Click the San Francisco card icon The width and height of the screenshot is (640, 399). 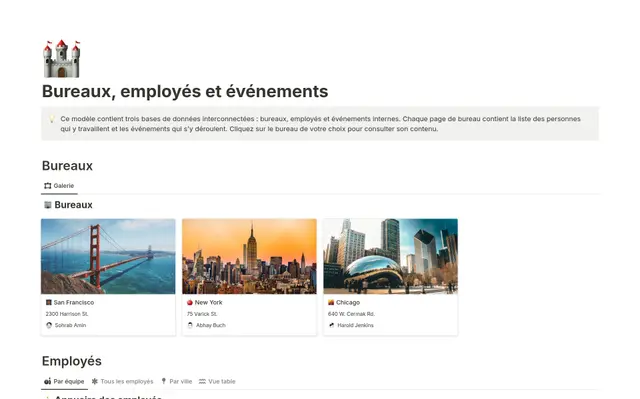[x=49, y=302]
